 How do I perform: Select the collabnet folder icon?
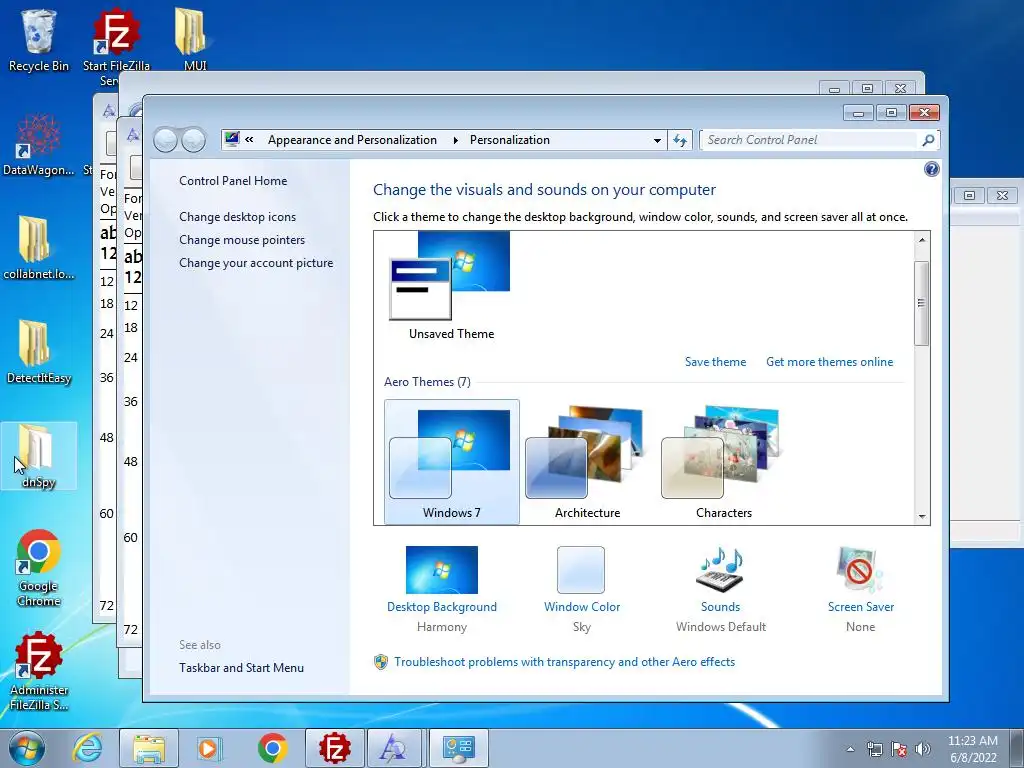click(x=39, y=248)
